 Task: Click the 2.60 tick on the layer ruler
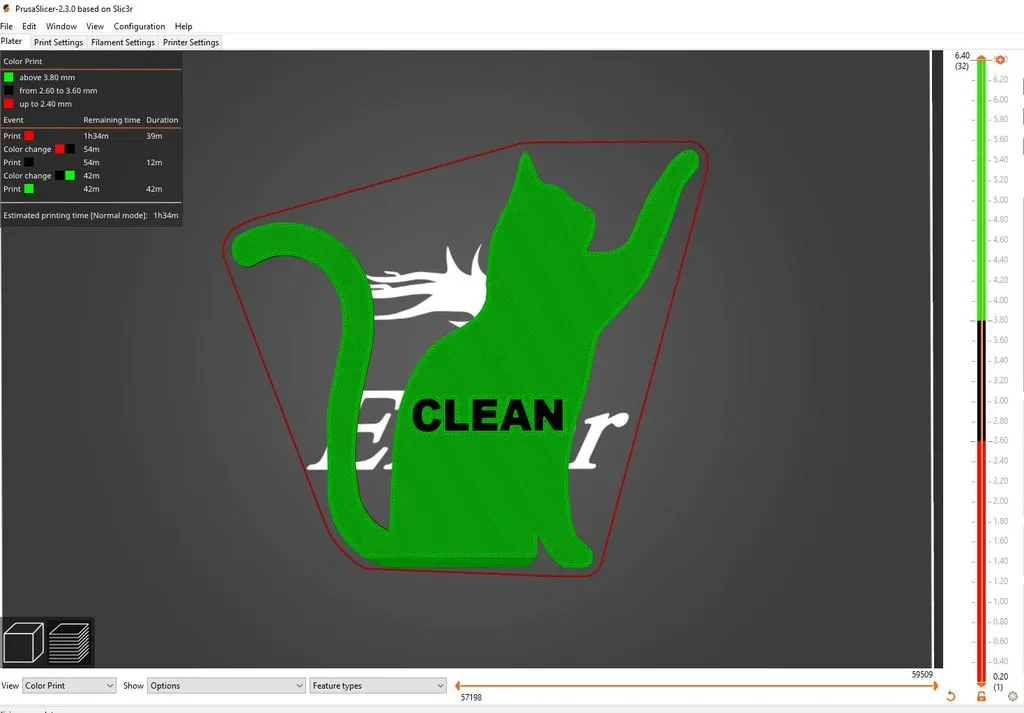pos(1000,441)
